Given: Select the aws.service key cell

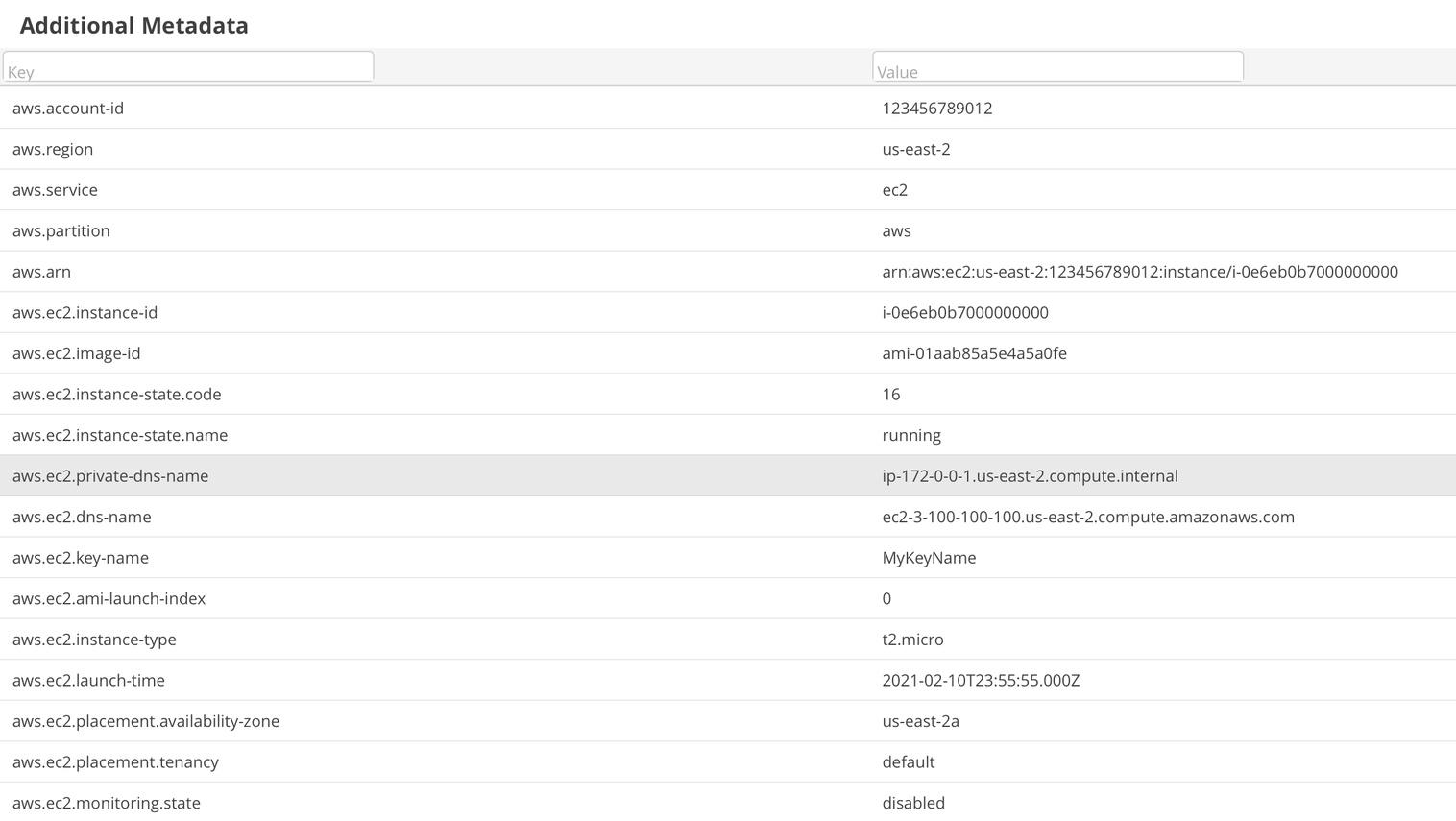Looking at the screenshot, I should [55, 190].
